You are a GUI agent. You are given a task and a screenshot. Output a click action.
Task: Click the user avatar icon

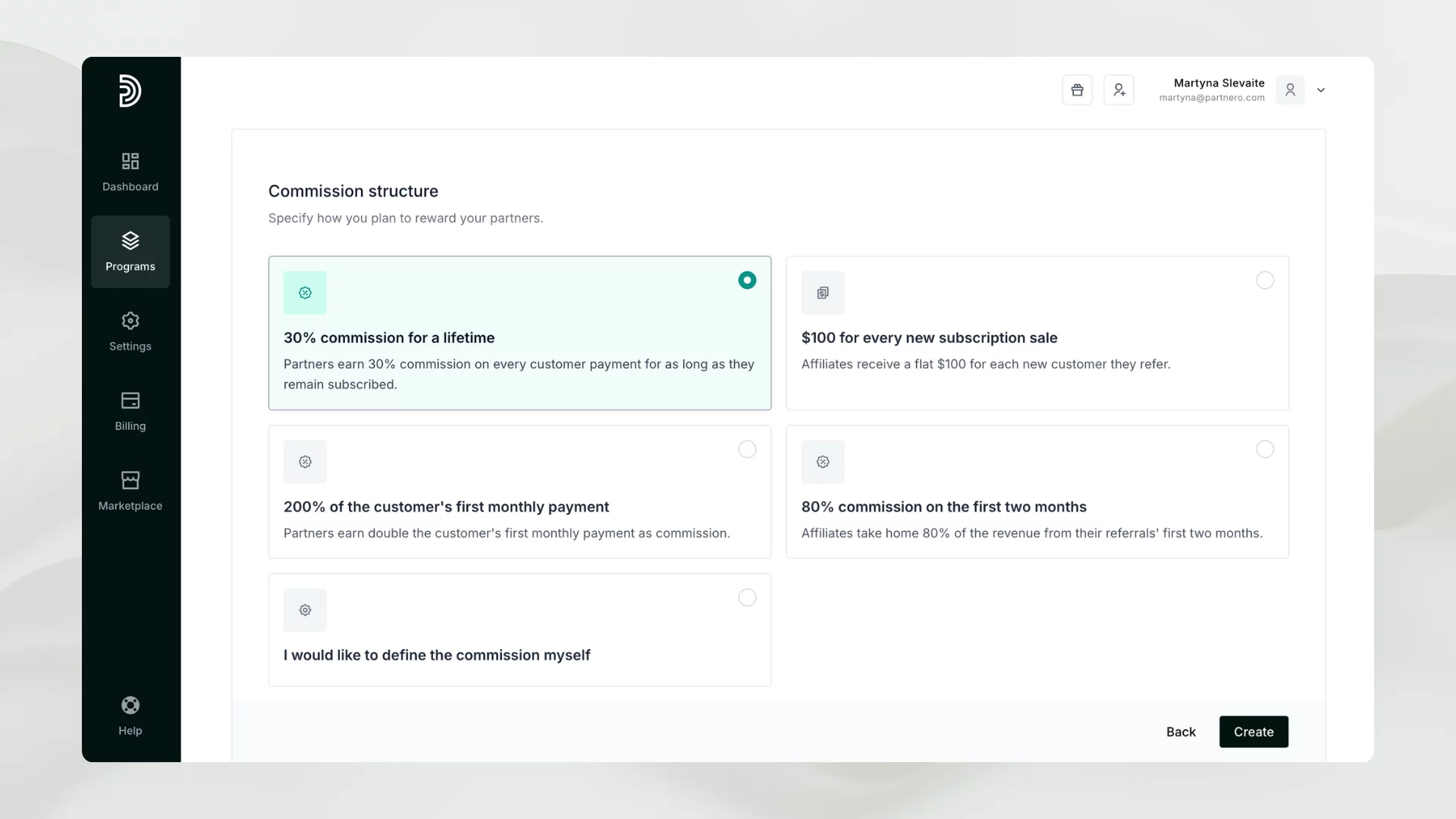[x=1290, y=90]
